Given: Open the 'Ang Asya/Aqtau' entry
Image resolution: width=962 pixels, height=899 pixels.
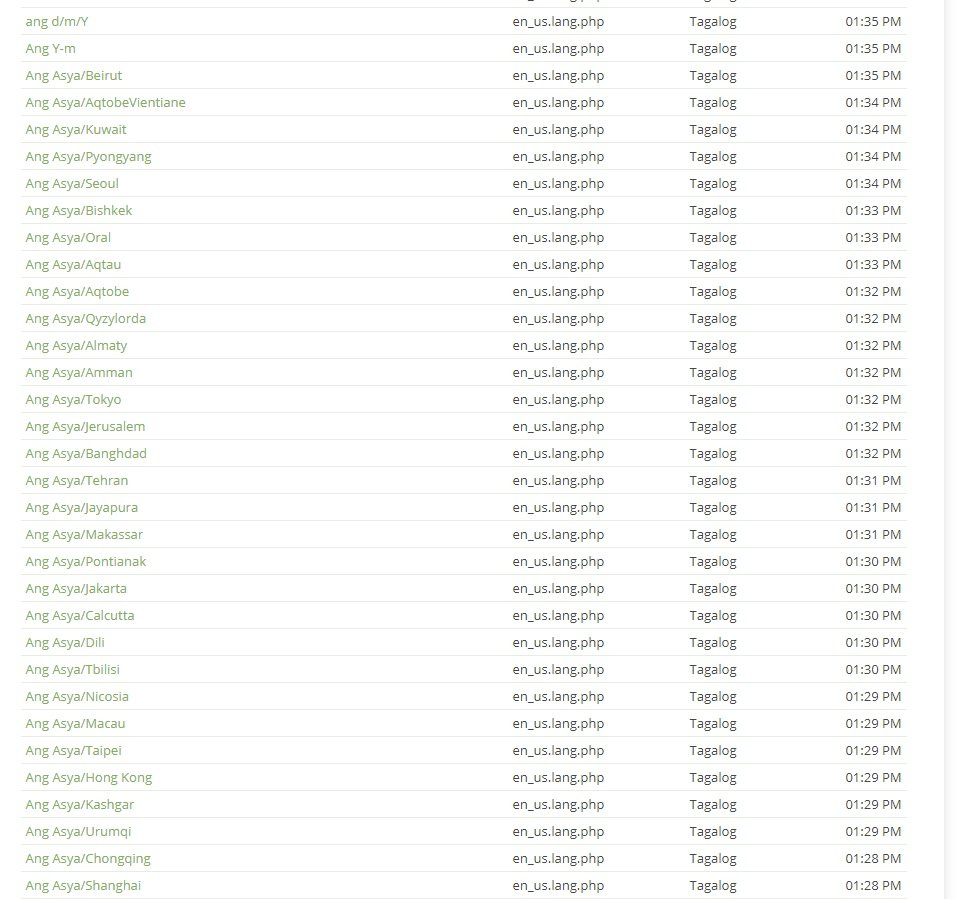Looking at the screenshot, I should [x=73, y=264].
